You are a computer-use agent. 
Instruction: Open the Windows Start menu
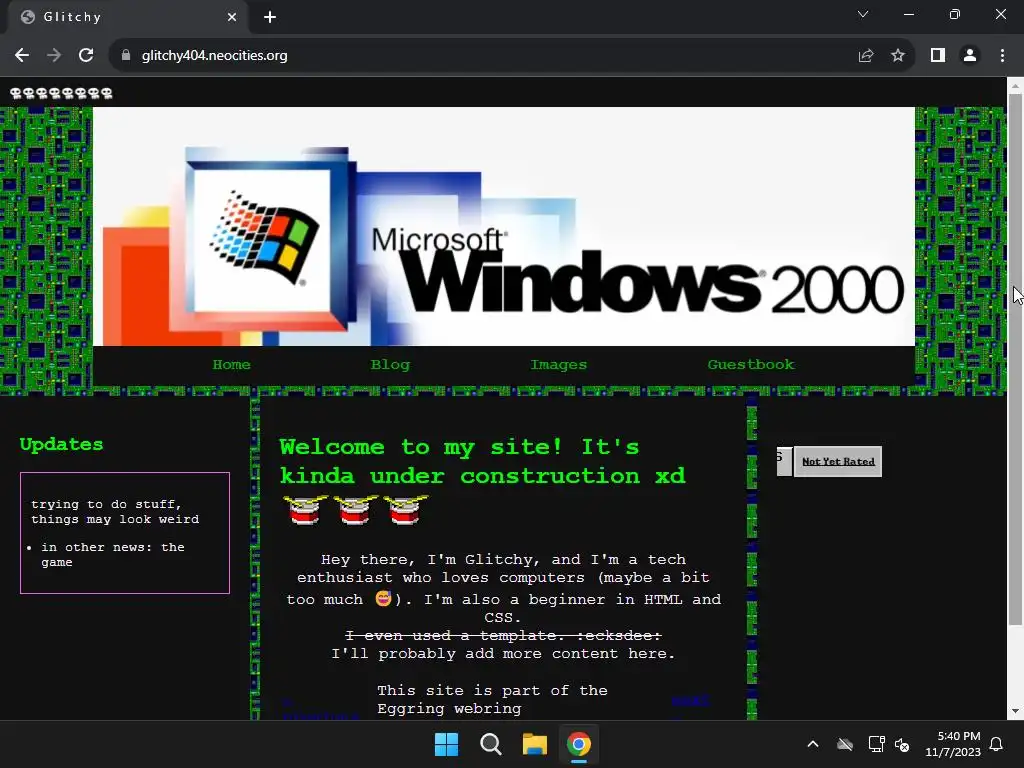(x=447, y=744)
